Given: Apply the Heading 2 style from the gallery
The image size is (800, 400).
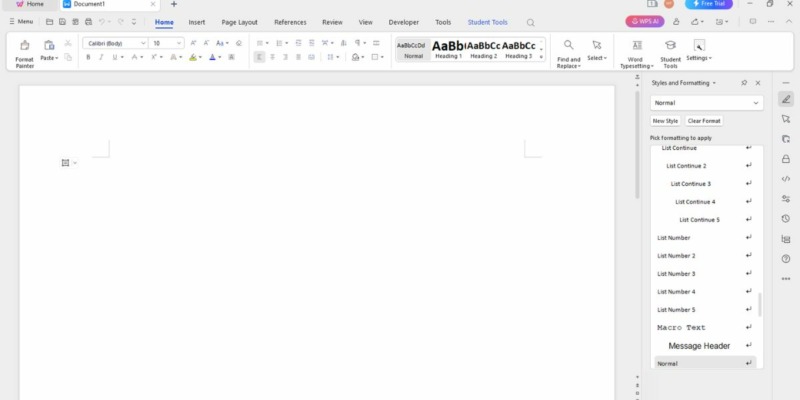Looking at the screenshot, I should coord(483,49).
